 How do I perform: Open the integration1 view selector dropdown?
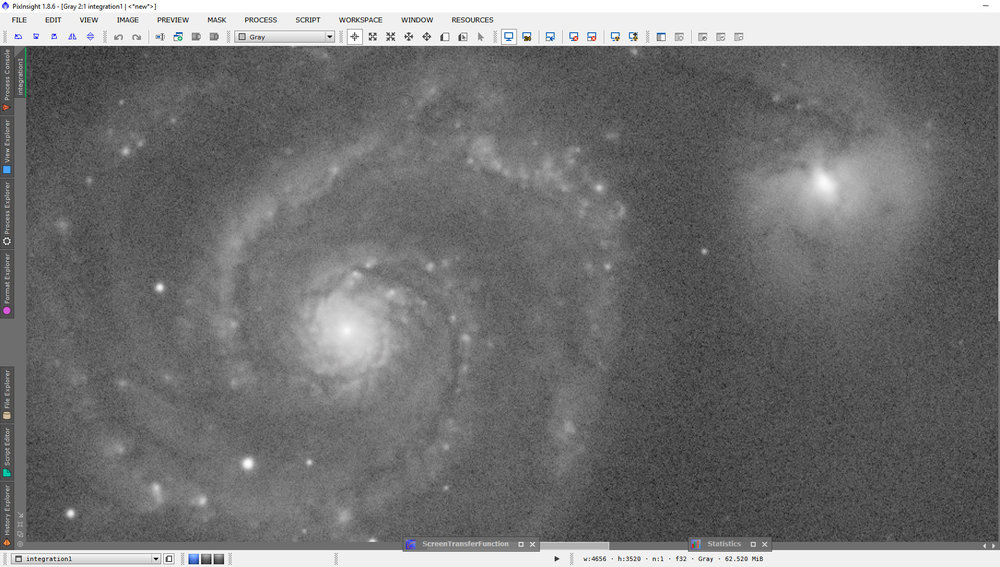[86, 559]
